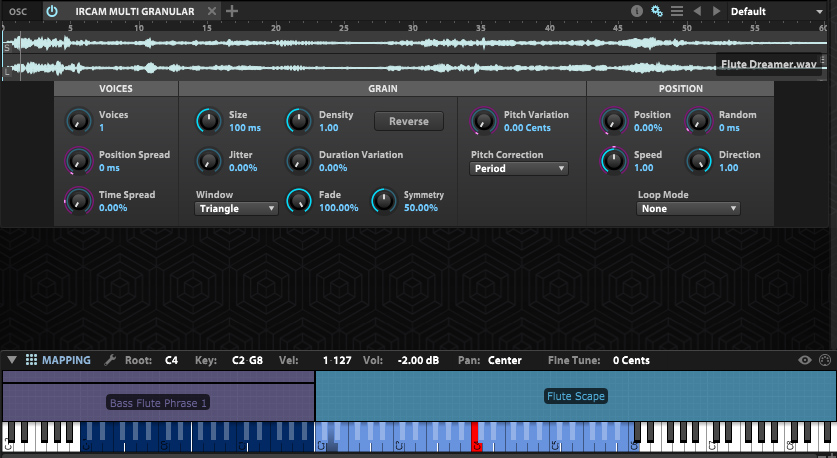This screenshot has height=458, width=837.
Task: Click the Flute Dreamer.wav file name
Action: [x=768, y=64]
